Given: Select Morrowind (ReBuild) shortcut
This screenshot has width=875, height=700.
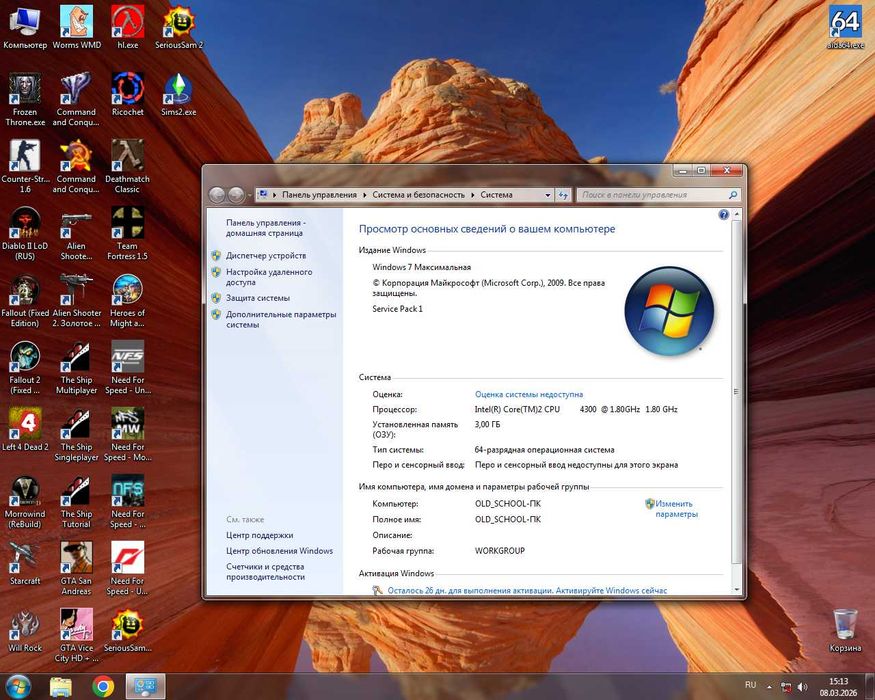Looking at the screenshot, I should 25,501.
